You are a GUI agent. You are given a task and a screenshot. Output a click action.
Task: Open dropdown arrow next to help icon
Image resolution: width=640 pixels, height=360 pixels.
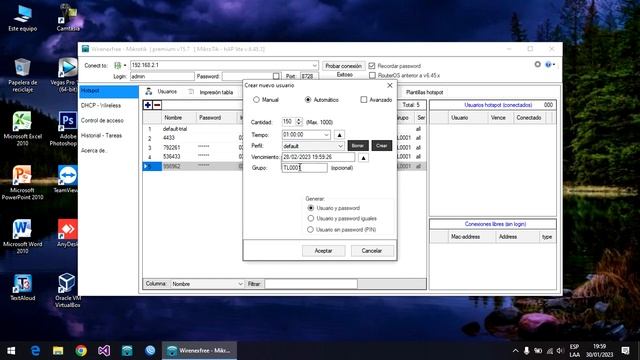[554, 64]
